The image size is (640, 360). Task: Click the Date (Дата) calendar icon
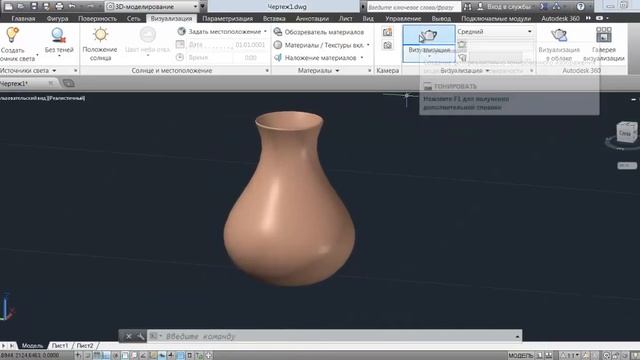click(x=180, y=44)
